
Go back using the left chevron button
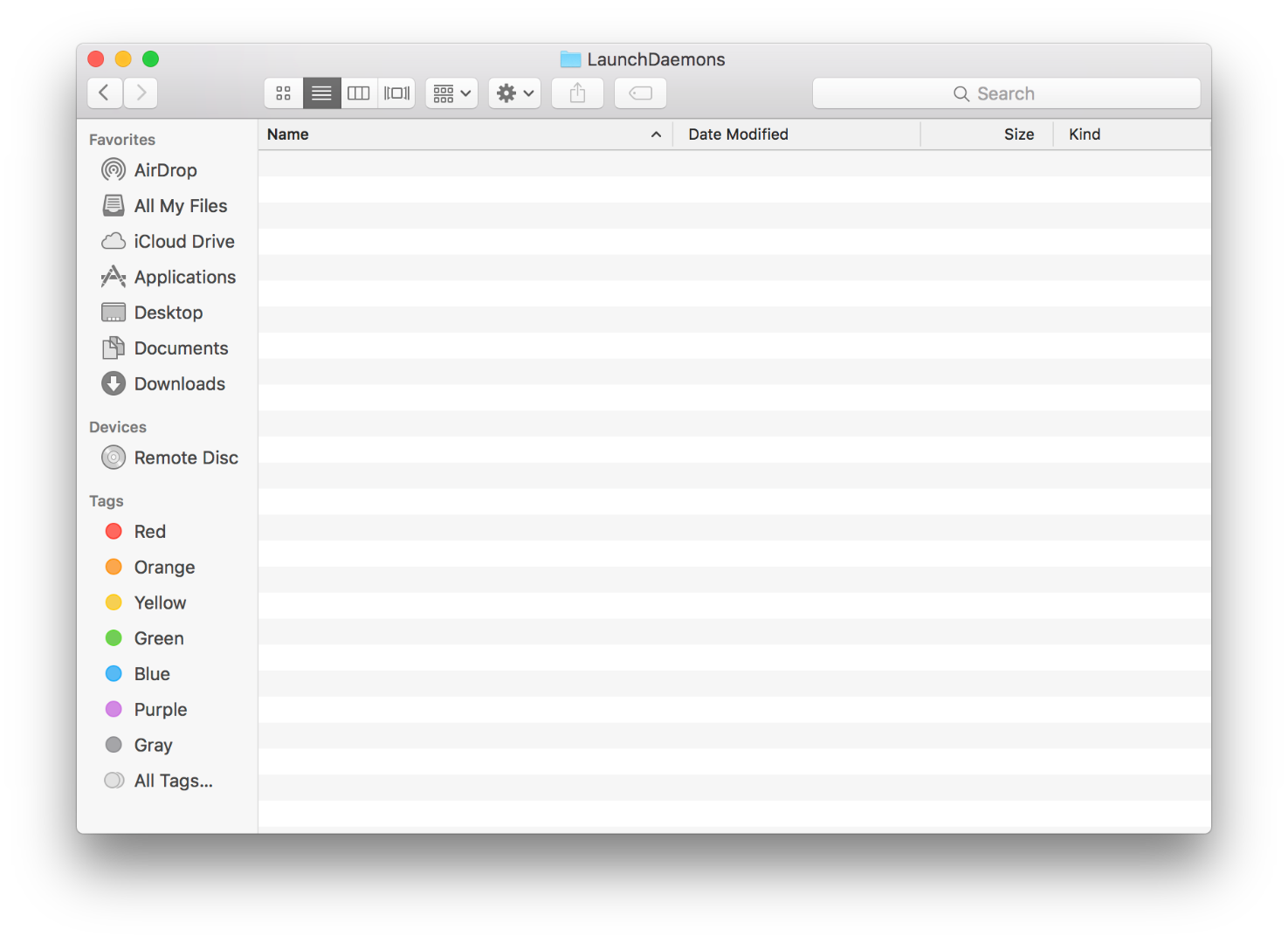[105, 93]
